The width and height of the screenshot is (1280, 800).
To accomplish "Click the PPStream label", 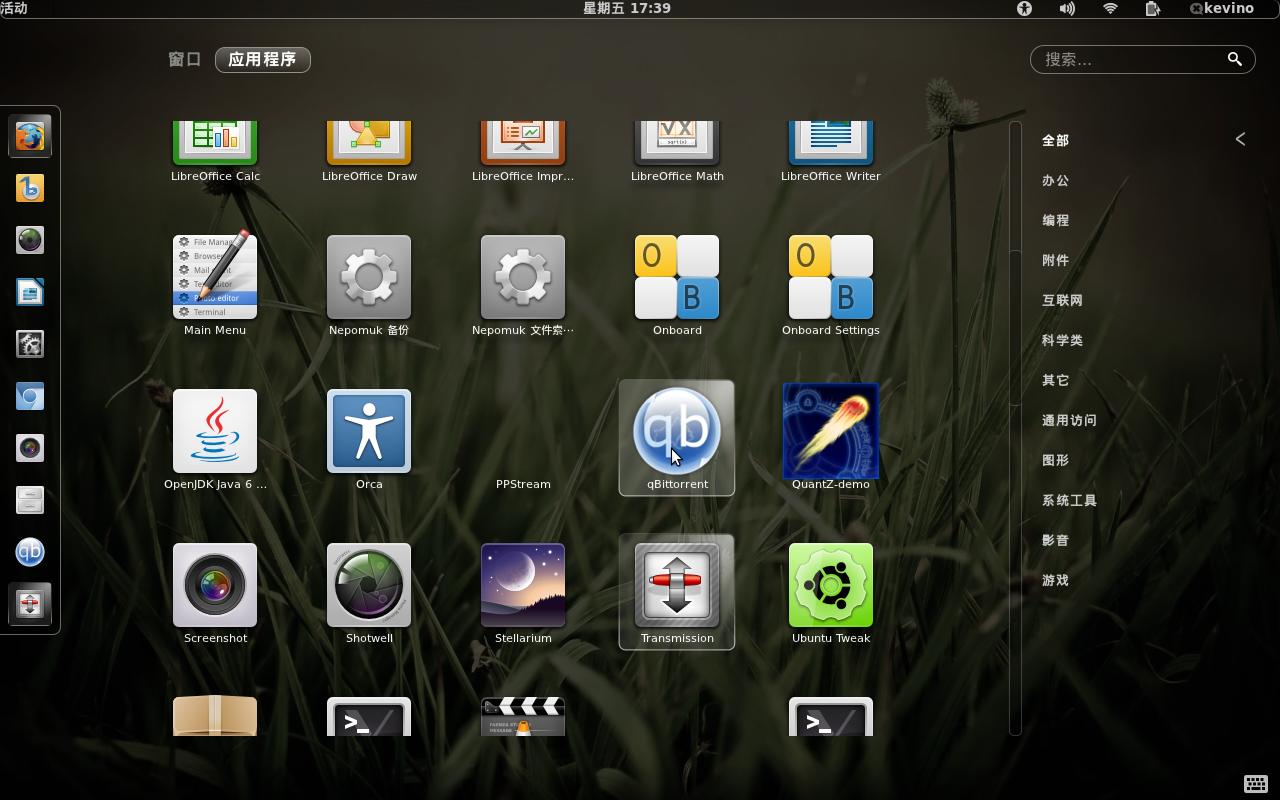I will (523, 484).
